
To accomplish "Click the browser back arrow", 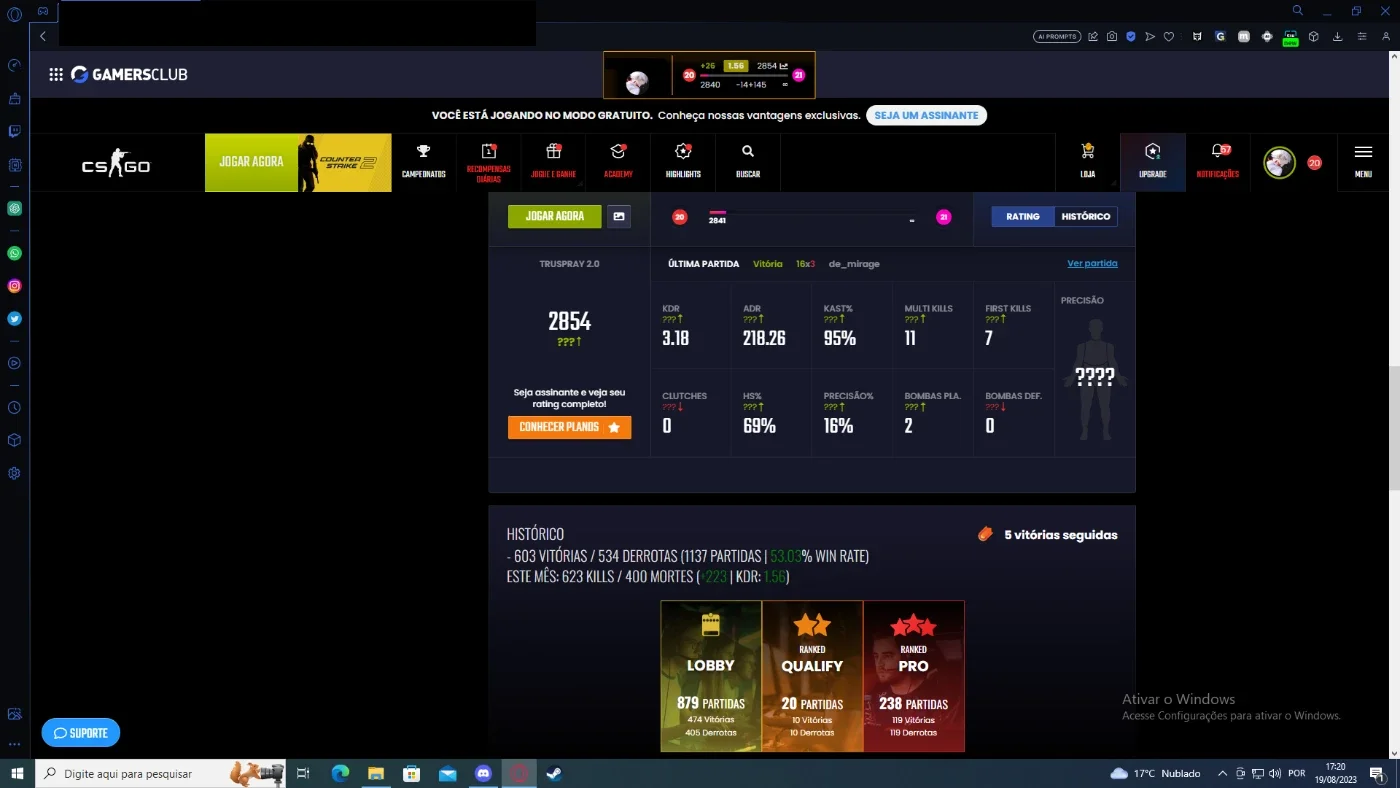I will click(x=43, y=36).
